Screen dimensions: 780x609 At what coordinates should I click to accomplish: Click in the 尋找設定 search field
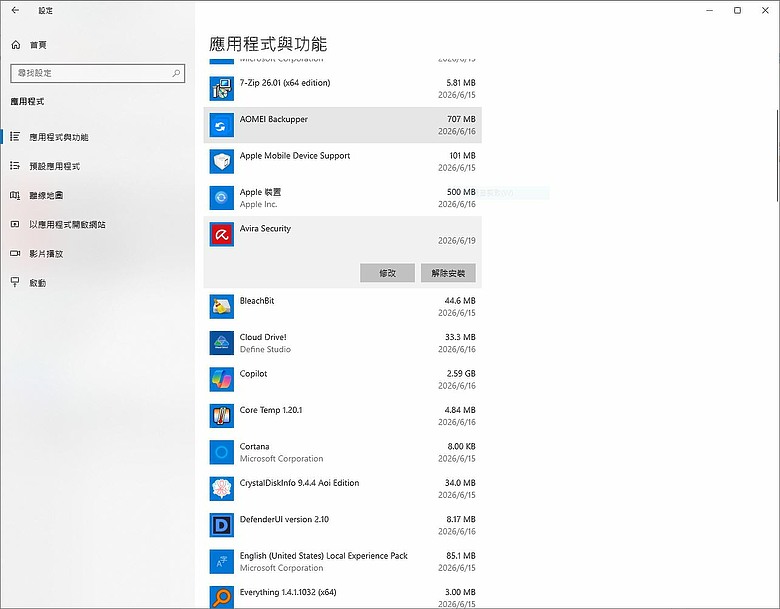click(98, 73)
